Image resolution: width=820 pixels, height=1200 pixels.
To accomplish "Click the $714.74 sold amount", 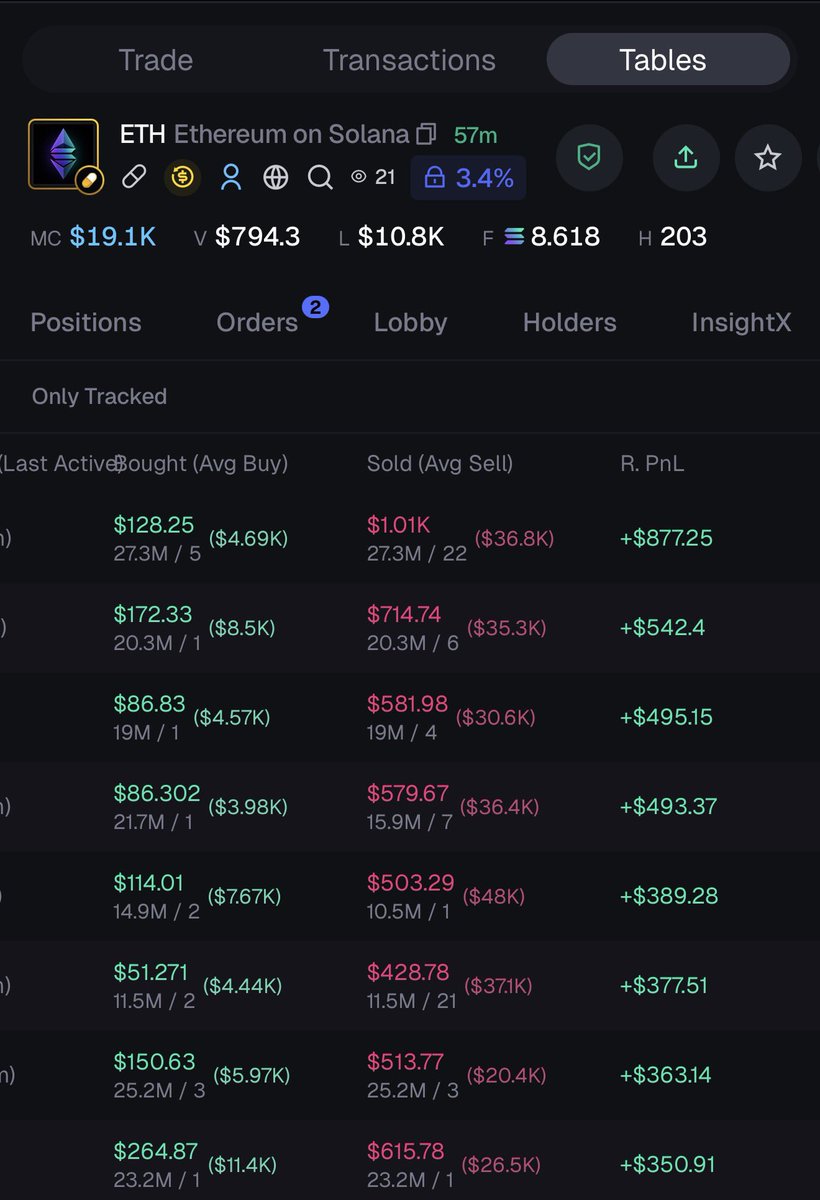I will [404, 614].
